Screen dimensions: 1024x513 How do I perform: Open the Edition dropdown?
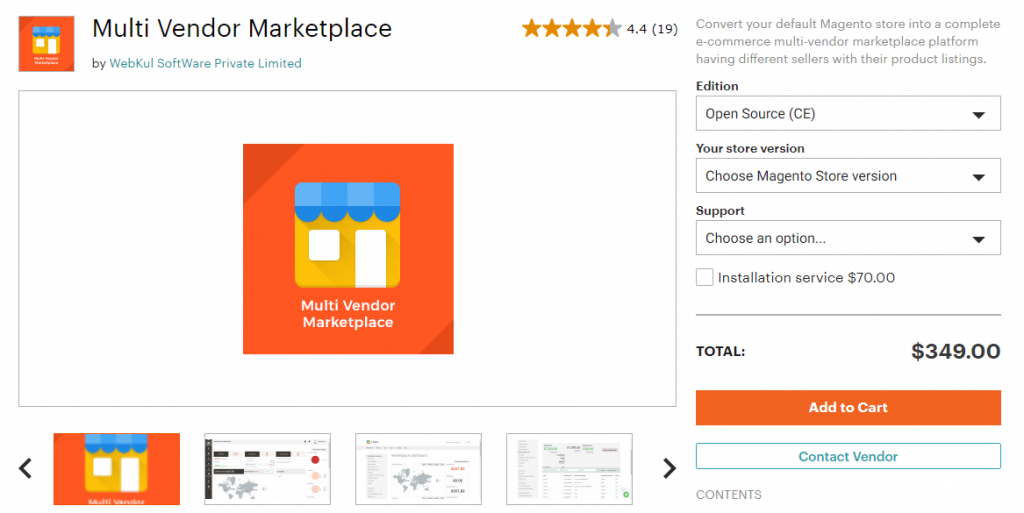click(x=848, y=114)
